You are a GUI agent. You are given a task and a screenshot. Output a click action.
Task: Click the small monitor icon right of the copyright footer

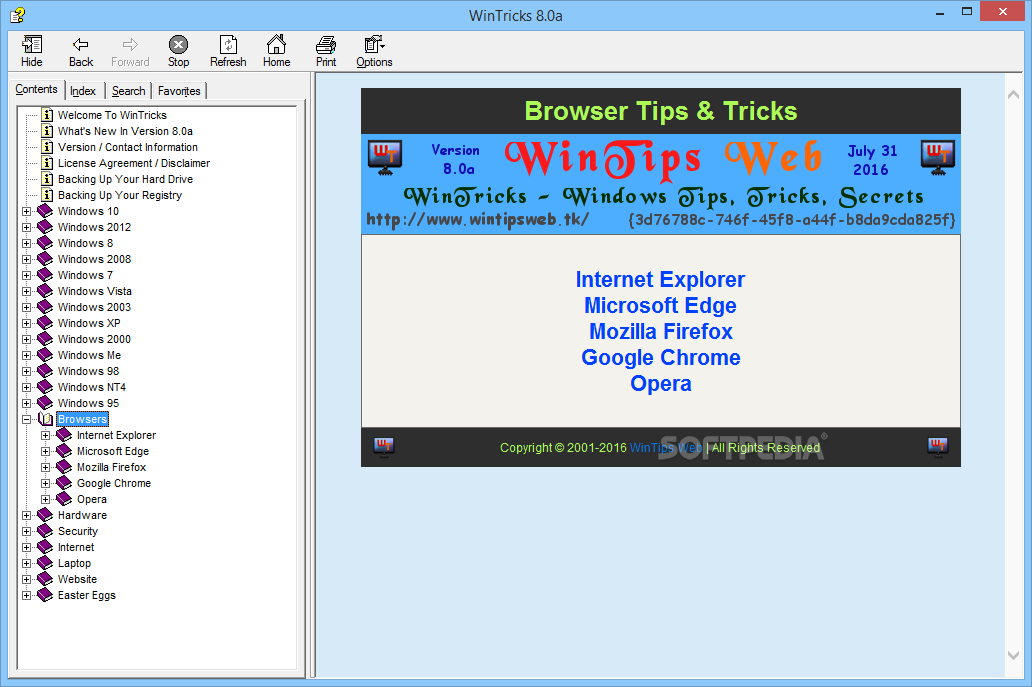coord(938,447)
